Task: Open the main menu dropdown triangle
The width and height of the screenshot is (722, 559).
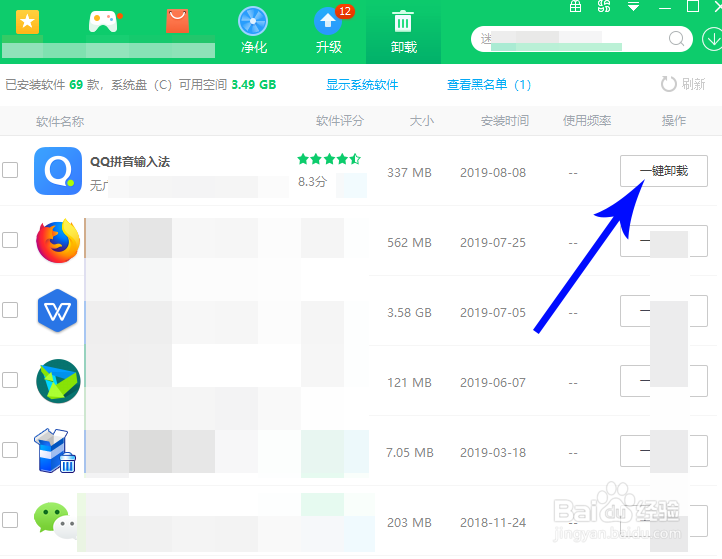Action: (x=634, y=6)
